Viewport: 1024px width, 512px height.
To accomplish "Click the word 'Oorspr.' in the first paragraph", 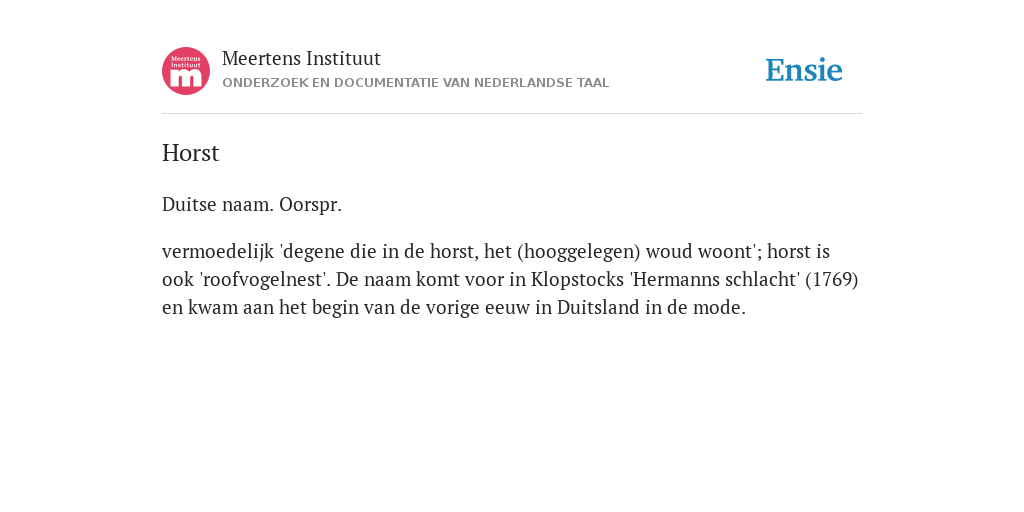I will tap(310, 205).
